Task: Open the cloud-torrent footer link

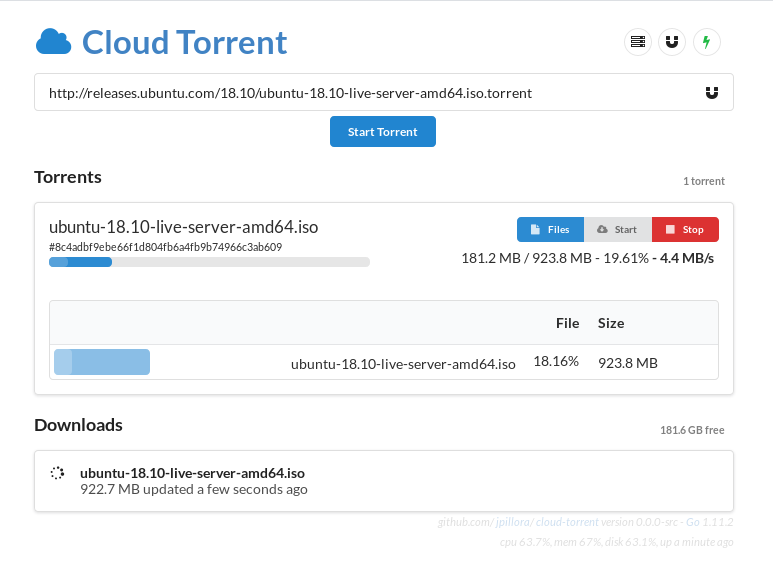Action: tap(567, 522)
